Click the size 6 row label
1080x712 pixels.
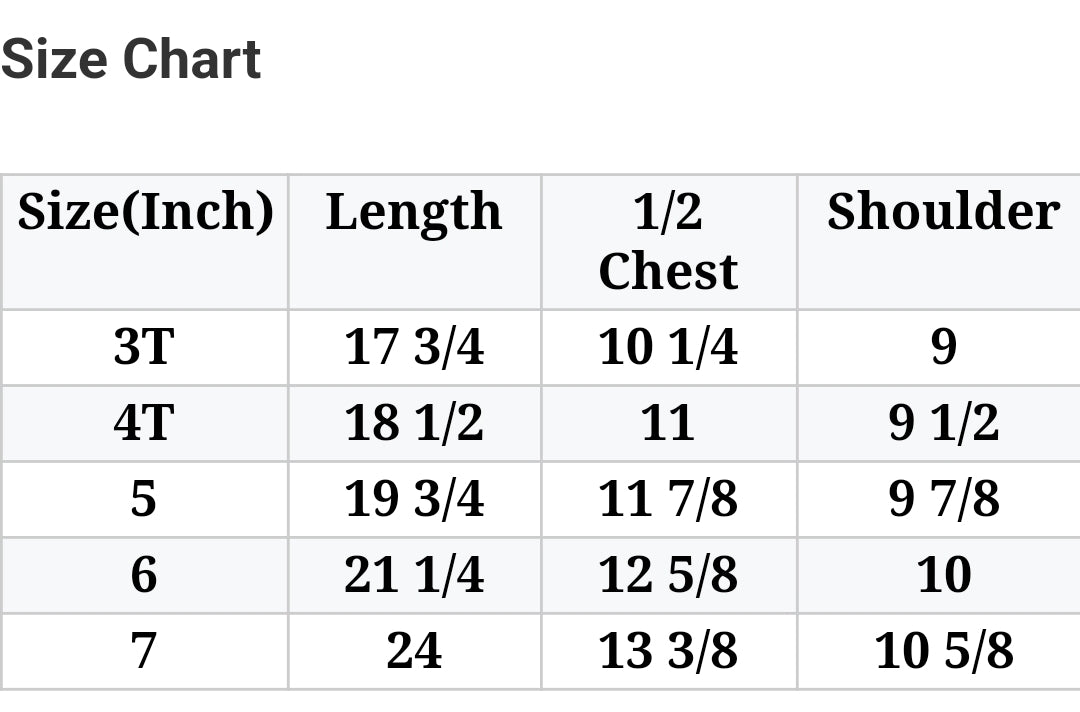pos(144,575)
